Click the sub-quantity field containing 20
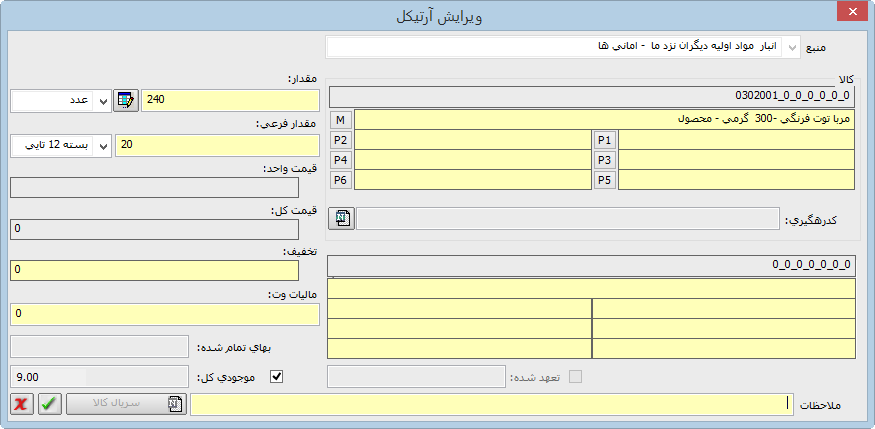The height and width of the screenshot is (429, 875). click(217, 146)
